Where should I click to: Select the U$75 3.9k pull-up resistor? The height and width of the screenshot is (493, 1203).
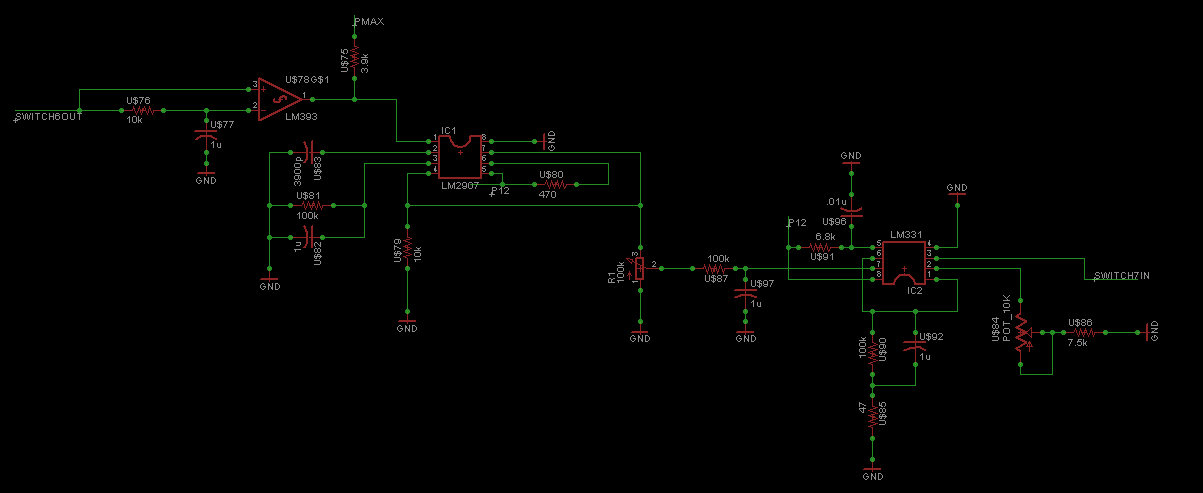point(355,58)
